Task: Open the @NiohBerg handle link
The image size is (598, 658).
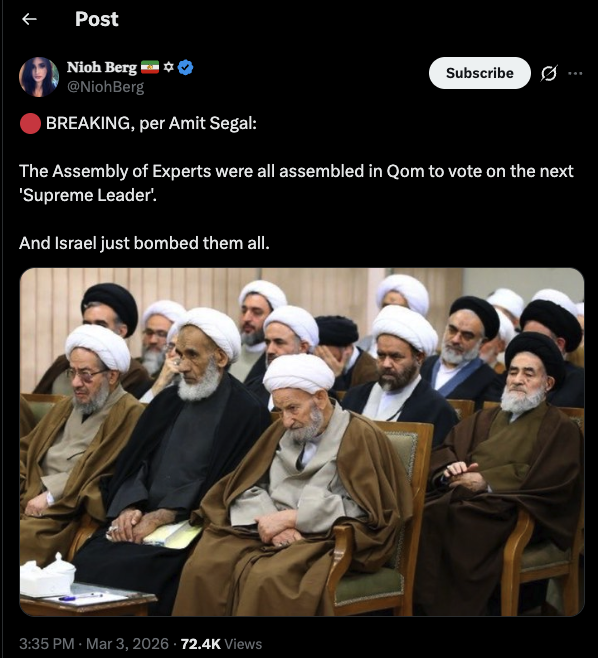Action: (x=105, y=87)
